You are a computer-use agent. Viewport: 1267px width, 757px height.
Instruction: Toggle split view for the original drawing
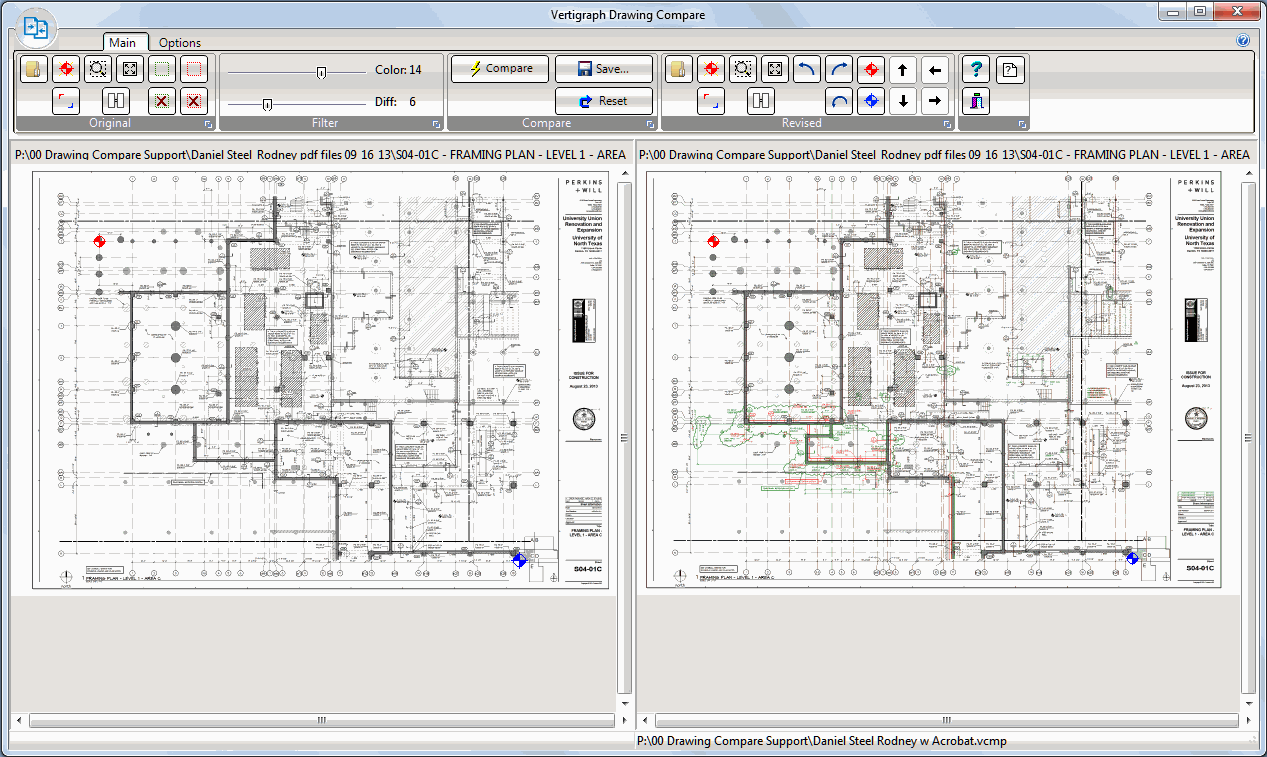pyautogui.click(x=114, y=100)
